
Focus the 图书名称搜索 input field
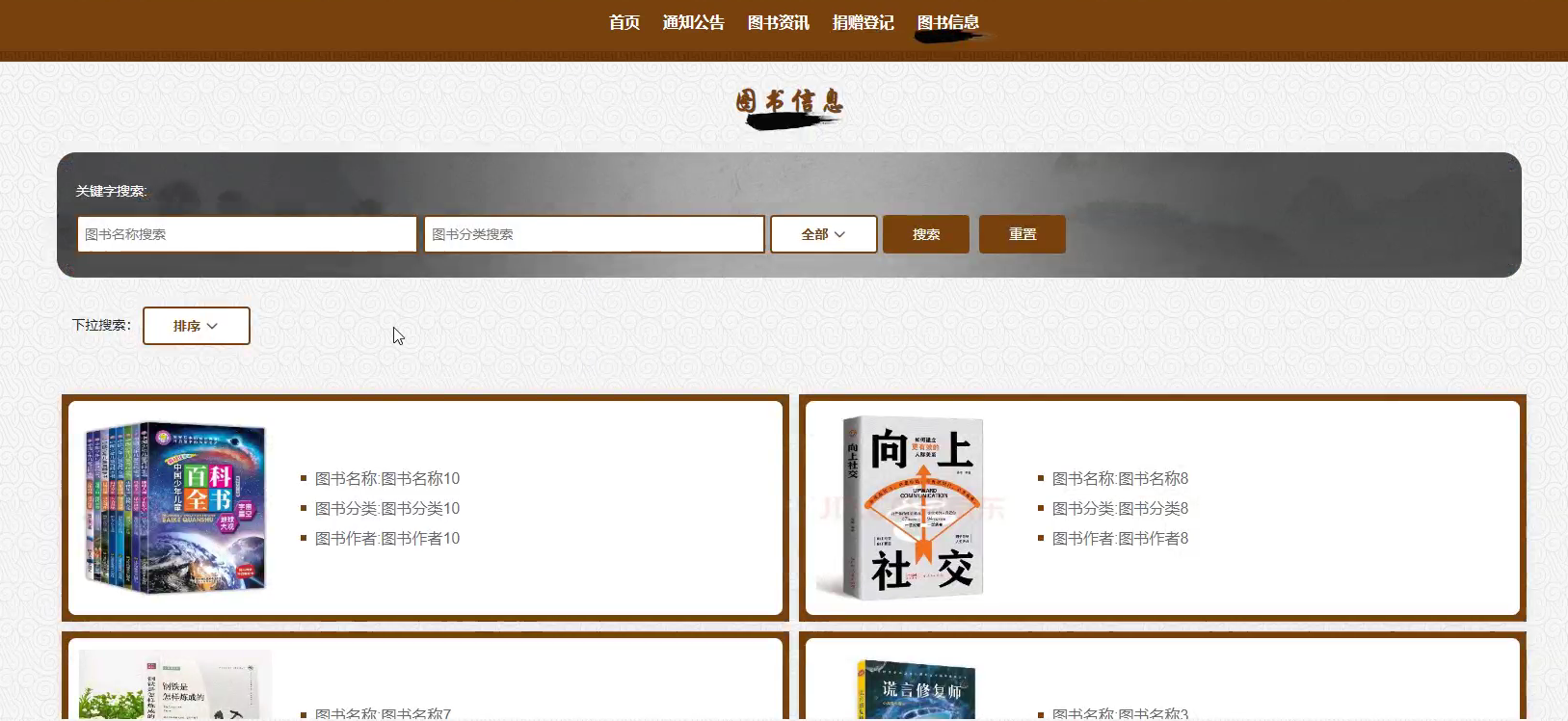pyautogui.click(x=247, y=234)
